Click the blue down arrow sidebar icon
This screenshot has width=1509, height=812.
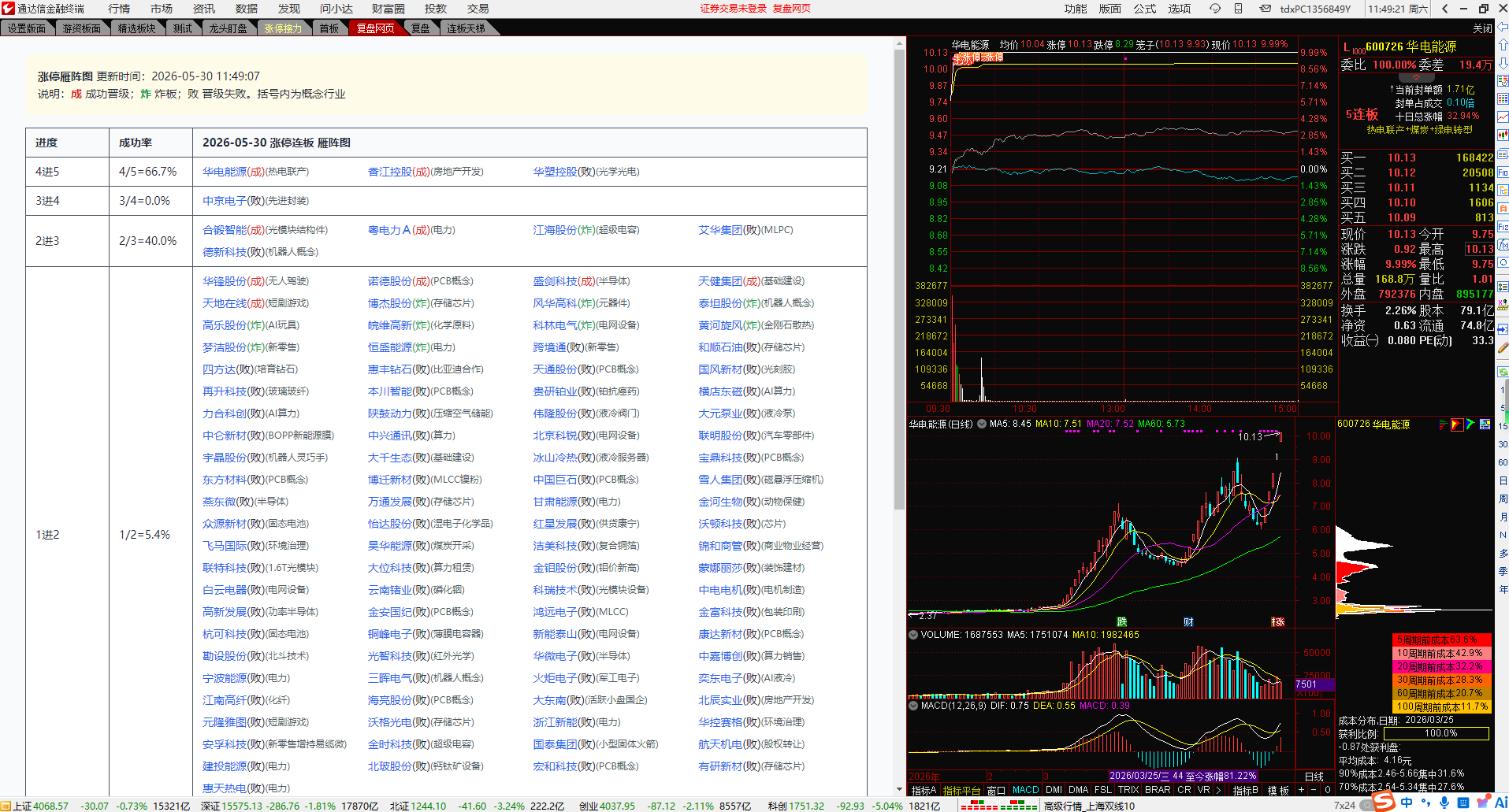coord(1503,62)
